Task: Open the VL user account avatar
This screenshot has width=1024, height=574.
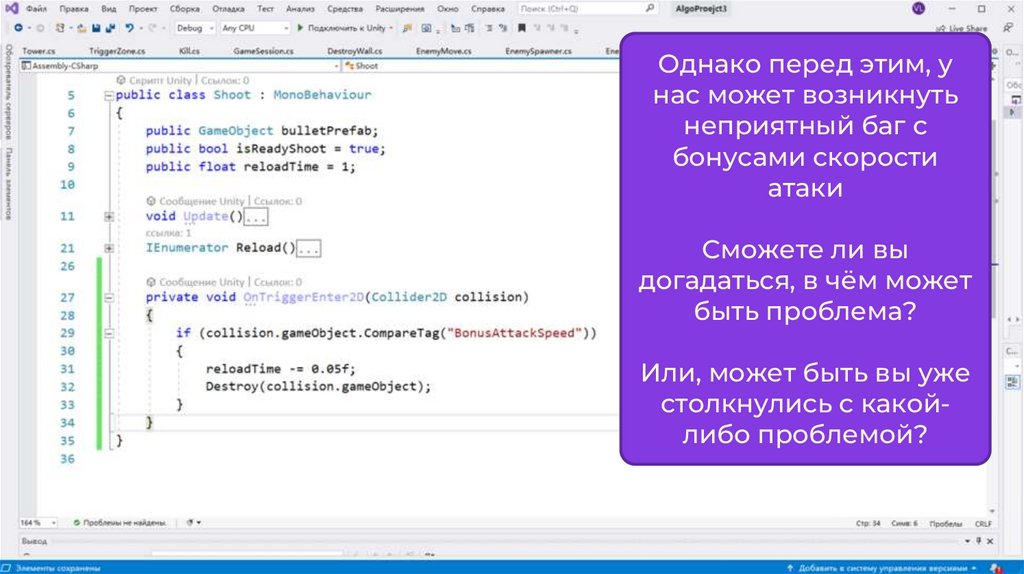Action: click(x=919, y=8)
